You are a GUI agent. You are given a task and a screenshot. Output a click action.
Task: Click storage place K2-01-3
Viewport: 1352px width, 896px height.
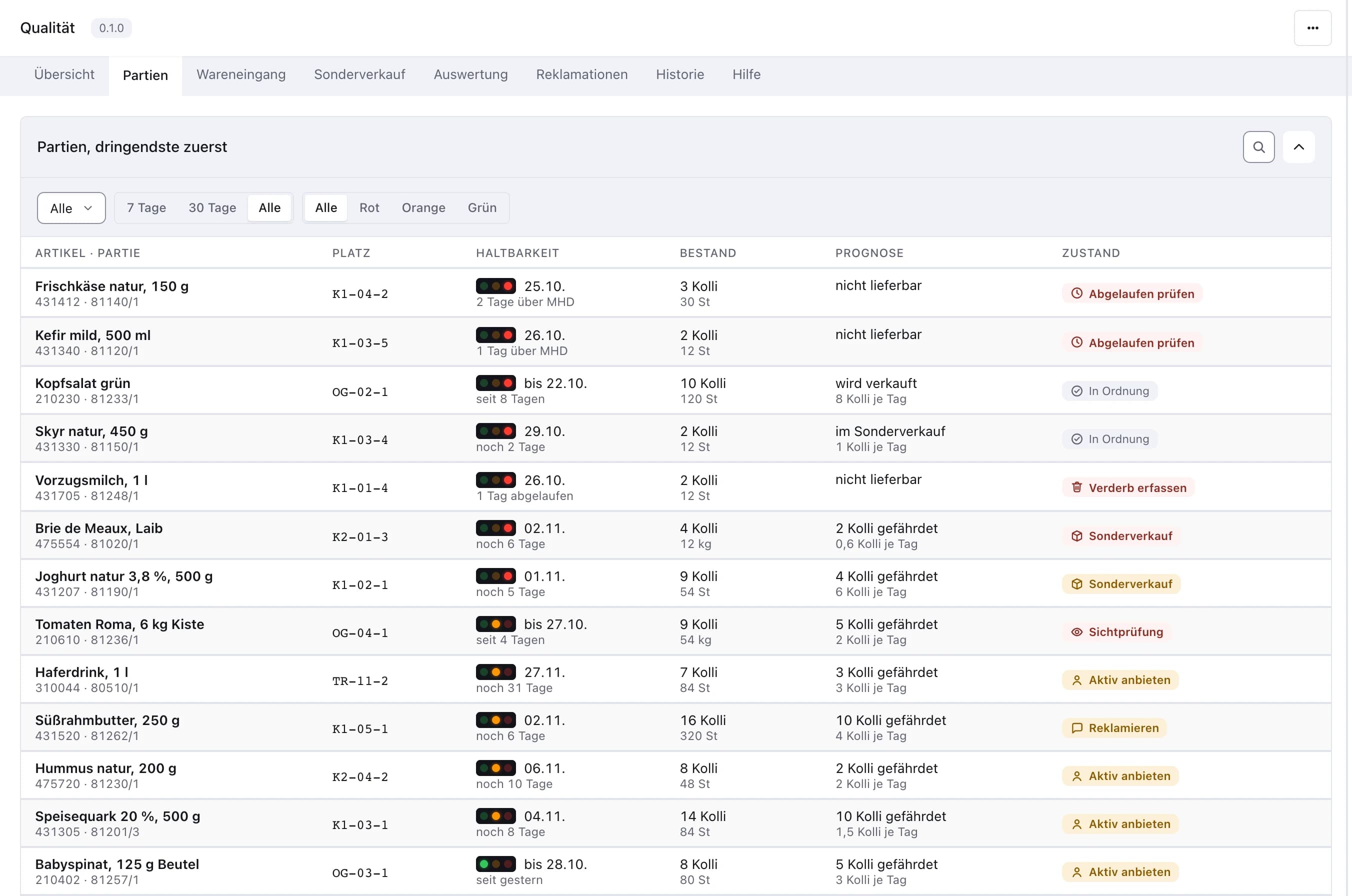(x=360, y=537)
